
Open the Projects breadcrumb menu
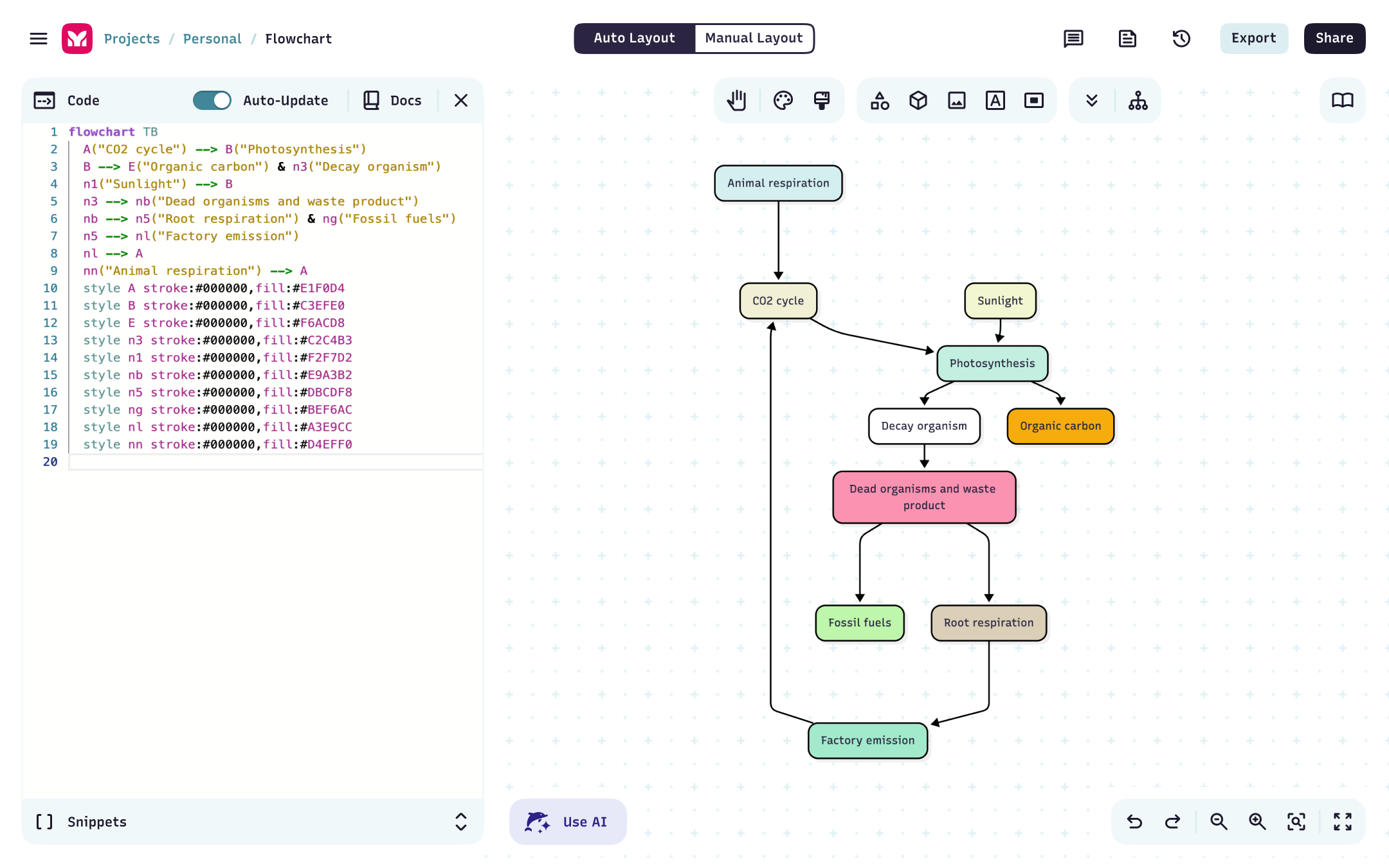(x=132, y=39)
